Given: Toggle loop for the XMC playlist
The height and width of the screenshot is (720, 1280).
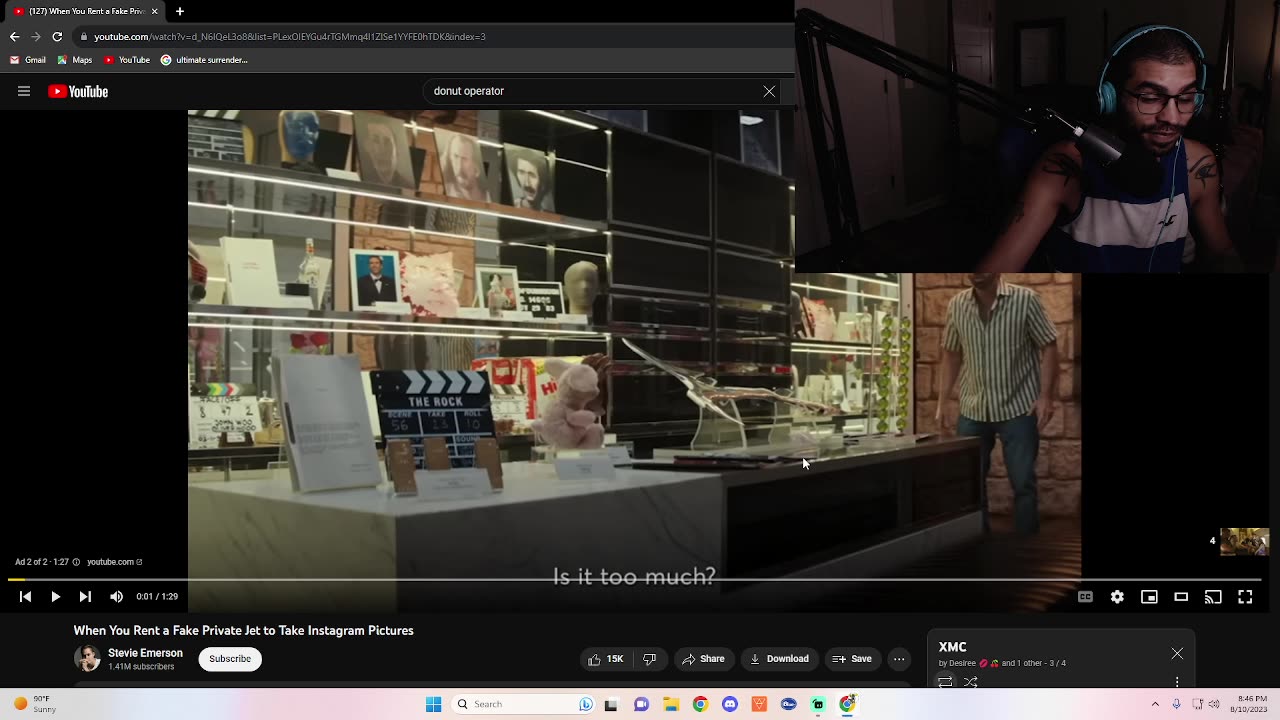Looking at the screenshot, I should click(x=945, y=682).
